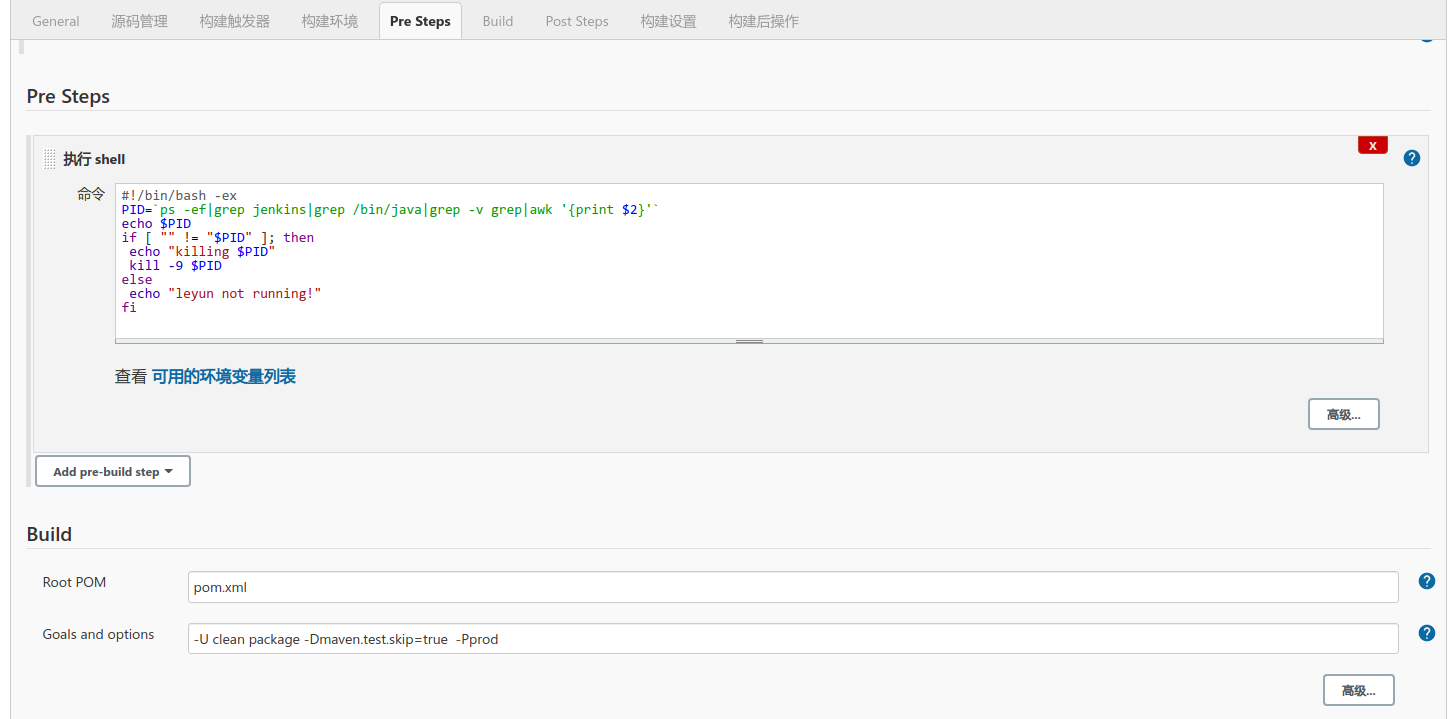Click 高级 button in the shell step

[1343, 414]
